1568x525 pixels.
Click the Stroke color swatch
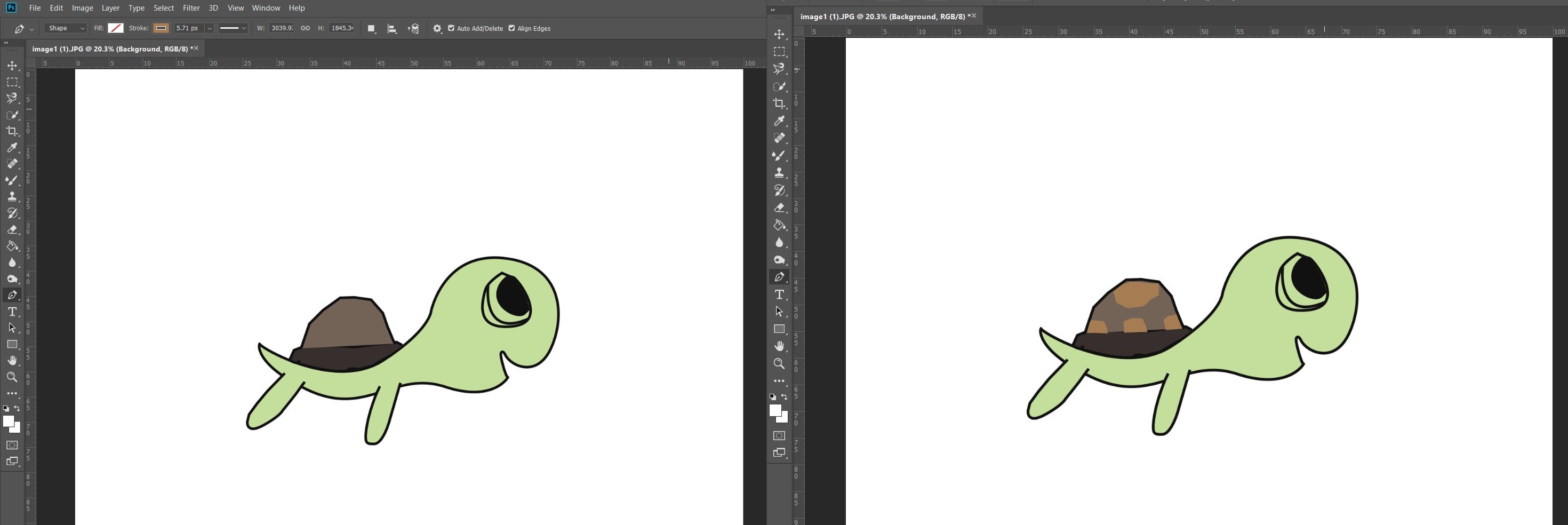(x=161, y=28)
